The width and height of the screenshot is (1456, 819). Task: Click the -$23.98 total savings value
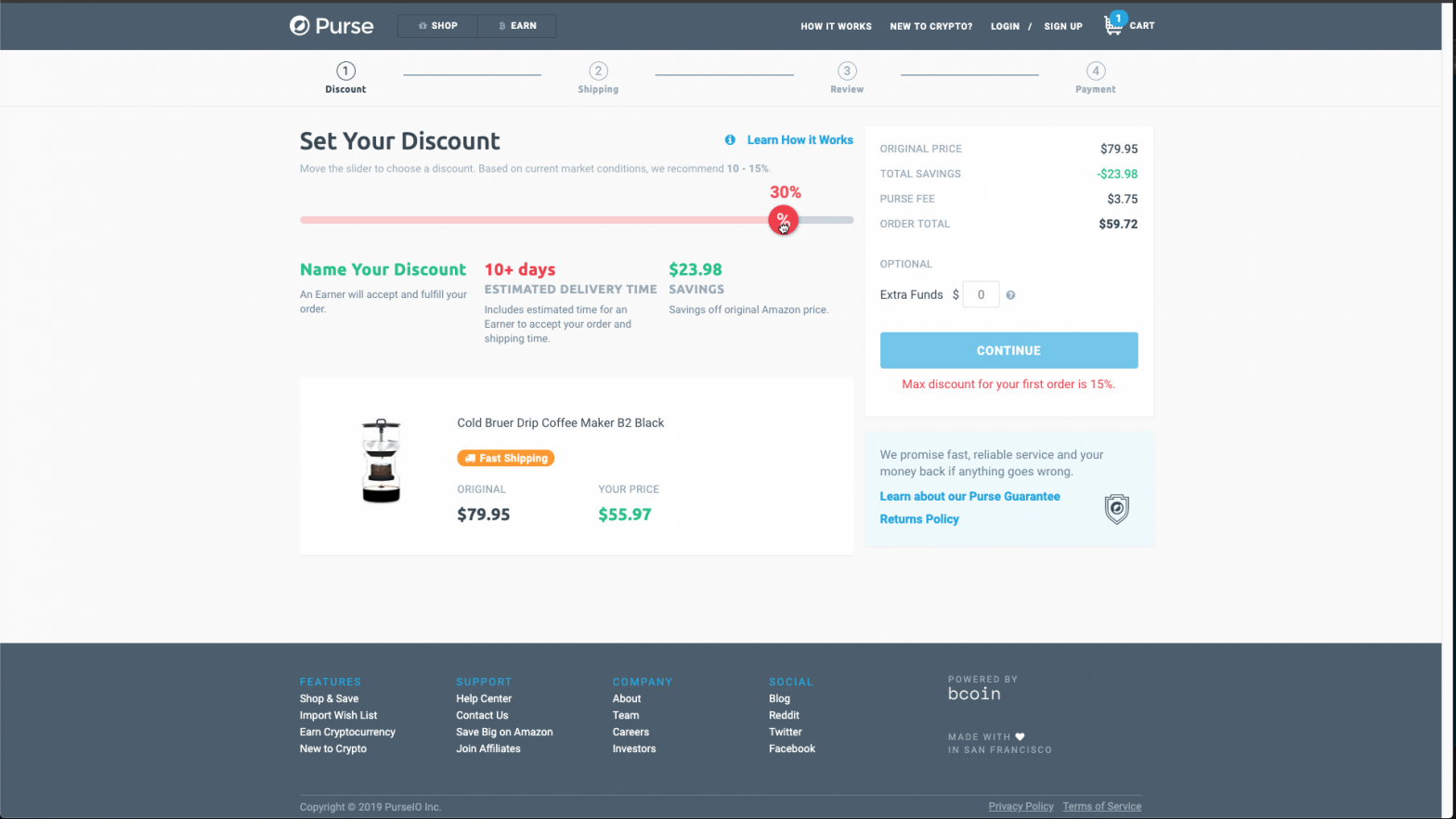[1117, 174]
